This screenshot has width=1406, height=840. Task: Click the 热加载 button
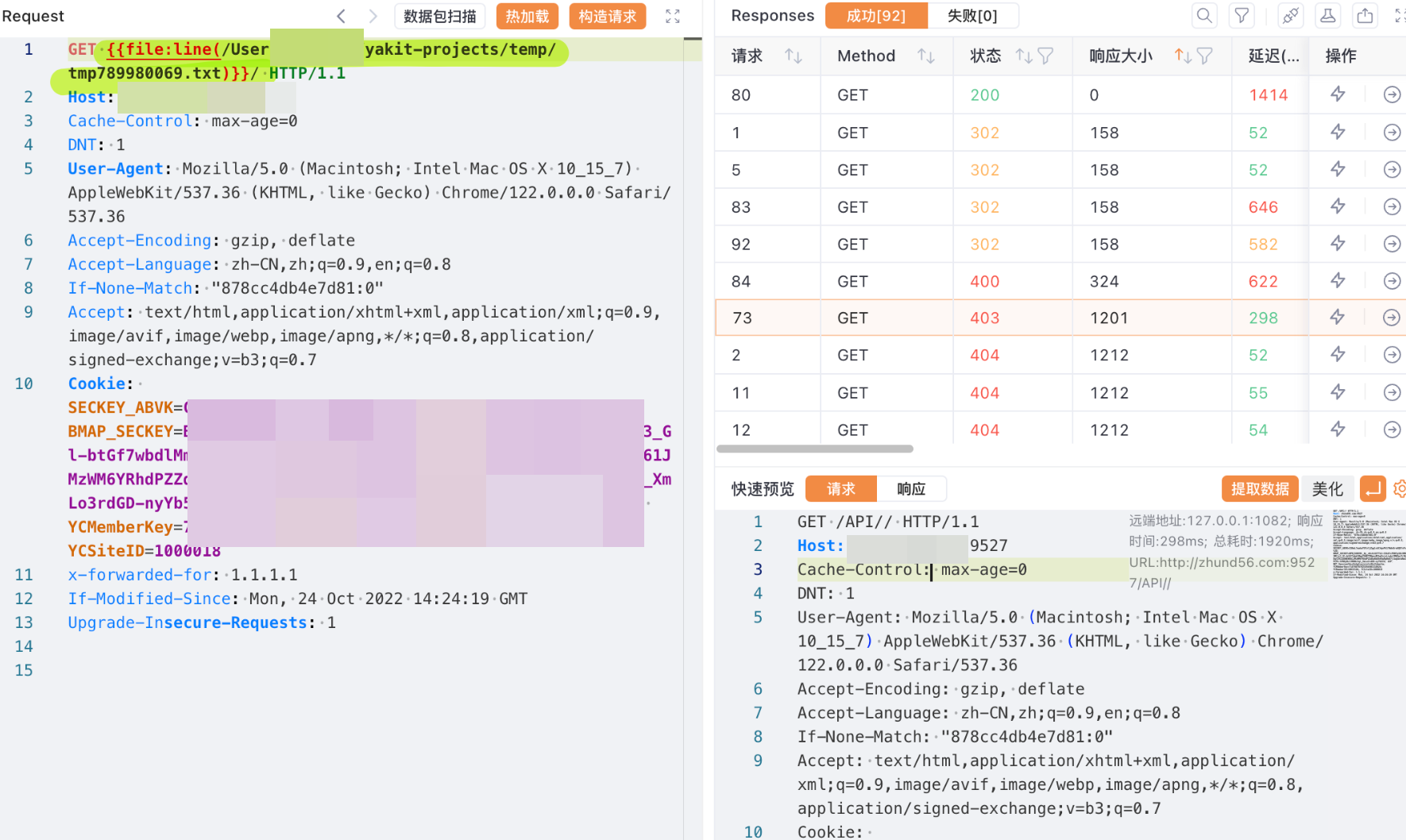point(527,17)
